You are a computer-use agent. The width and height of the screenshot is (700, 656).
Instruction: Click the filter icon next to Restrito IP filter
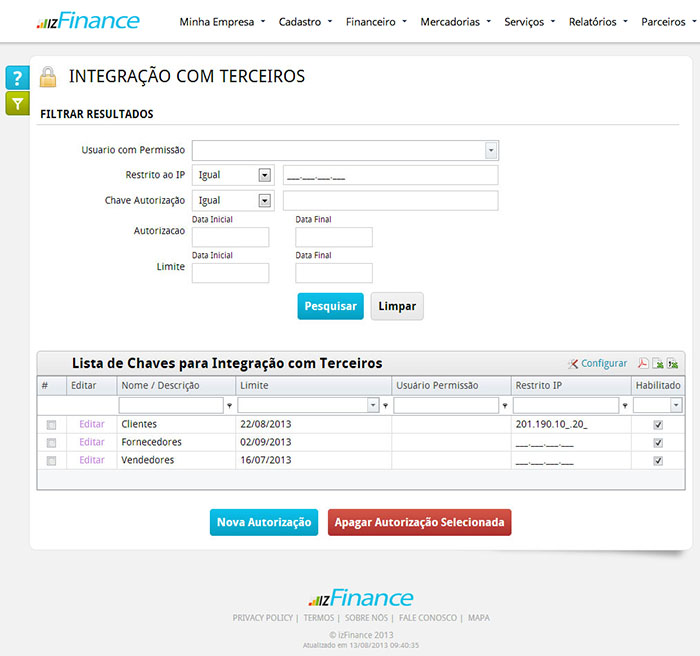pos(625,406)
